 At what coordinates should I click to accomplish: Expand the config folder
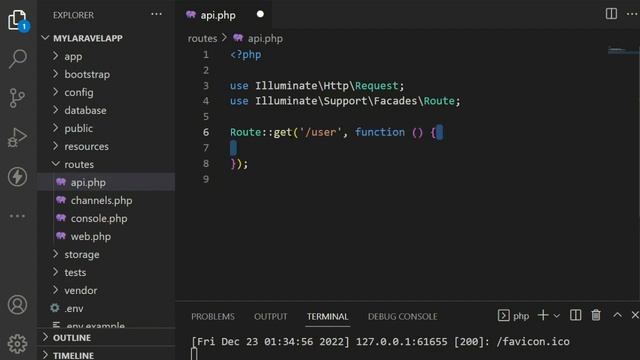click(79, 92)
